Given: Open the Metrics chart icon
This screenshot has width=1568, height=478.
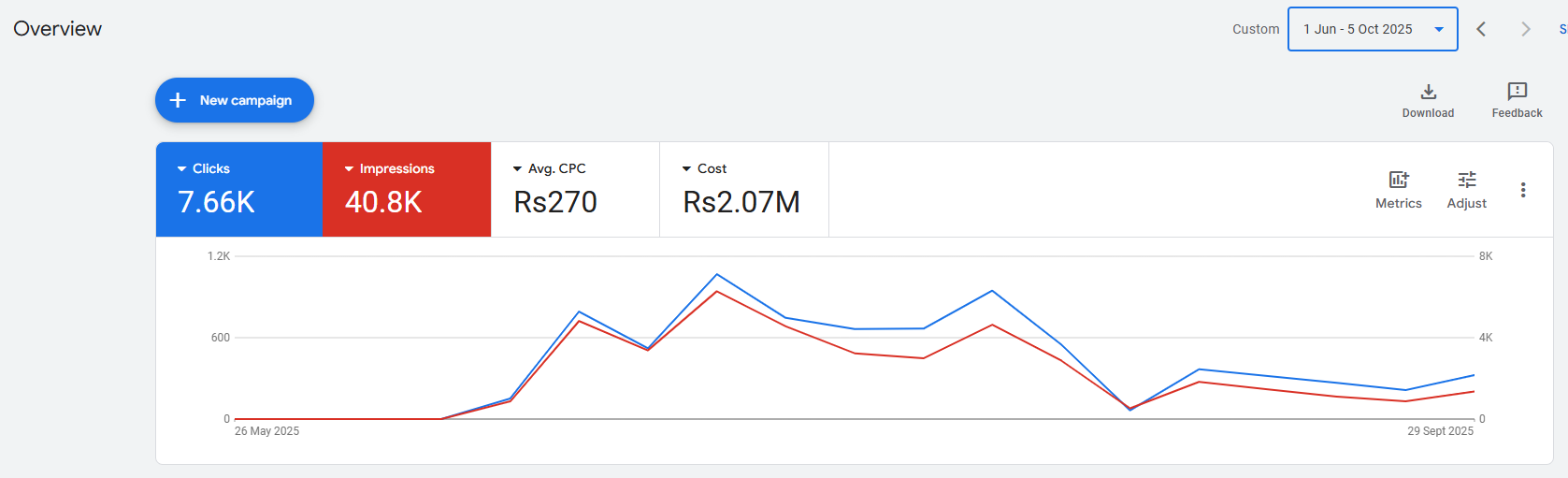Looking at the screenshot, I should click(x=1398, y=180).
